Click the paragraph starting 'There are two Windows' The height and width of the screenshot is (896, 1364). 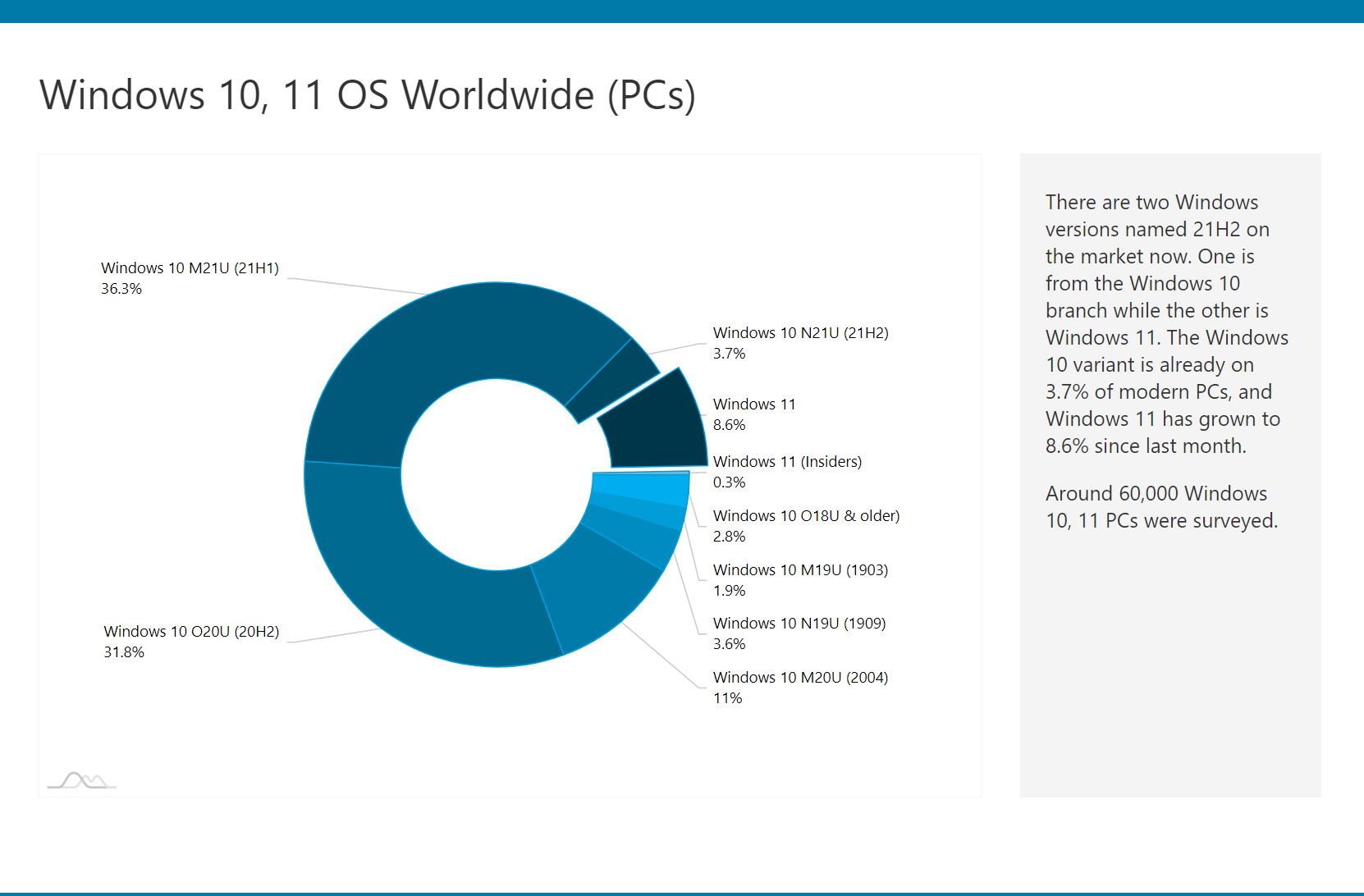(x=1166, y=324)
